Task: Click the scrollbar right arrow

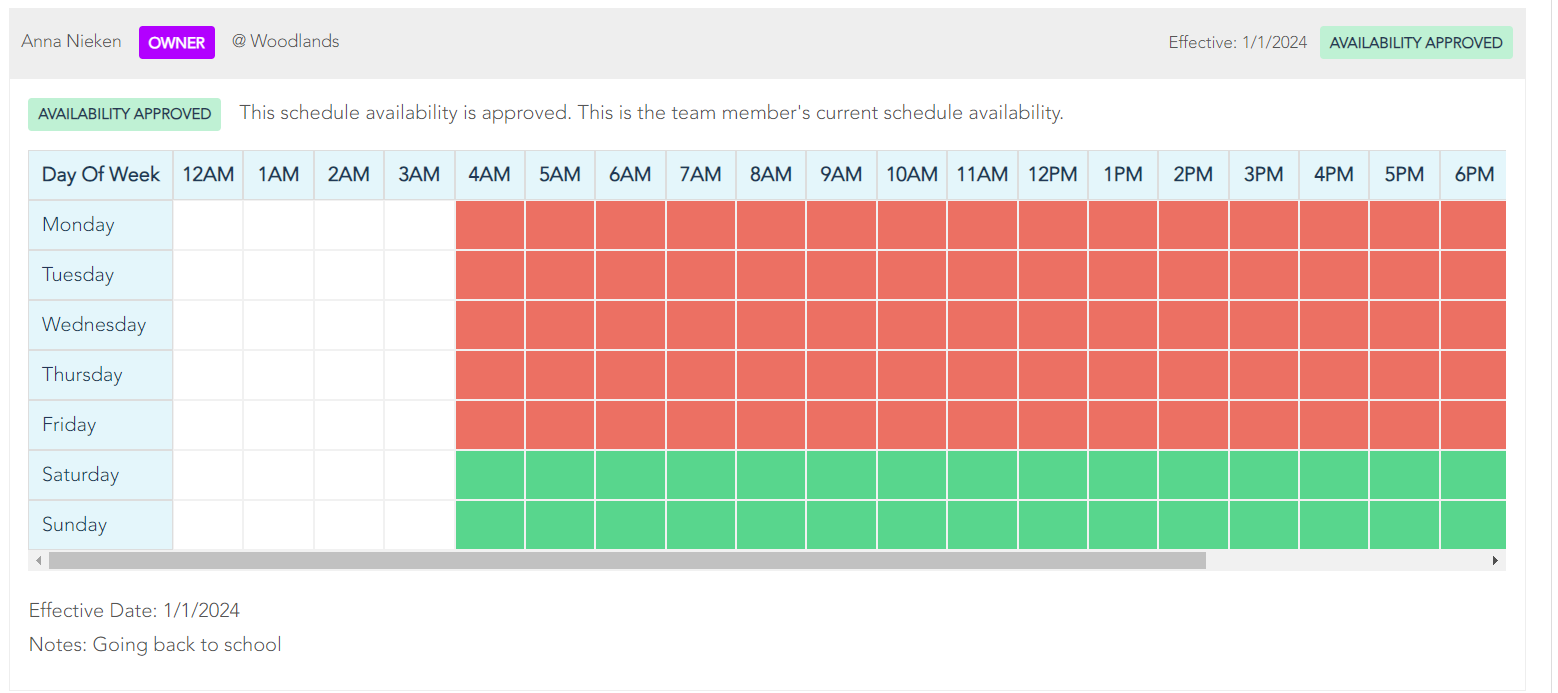Action: tap(1495, 561)
